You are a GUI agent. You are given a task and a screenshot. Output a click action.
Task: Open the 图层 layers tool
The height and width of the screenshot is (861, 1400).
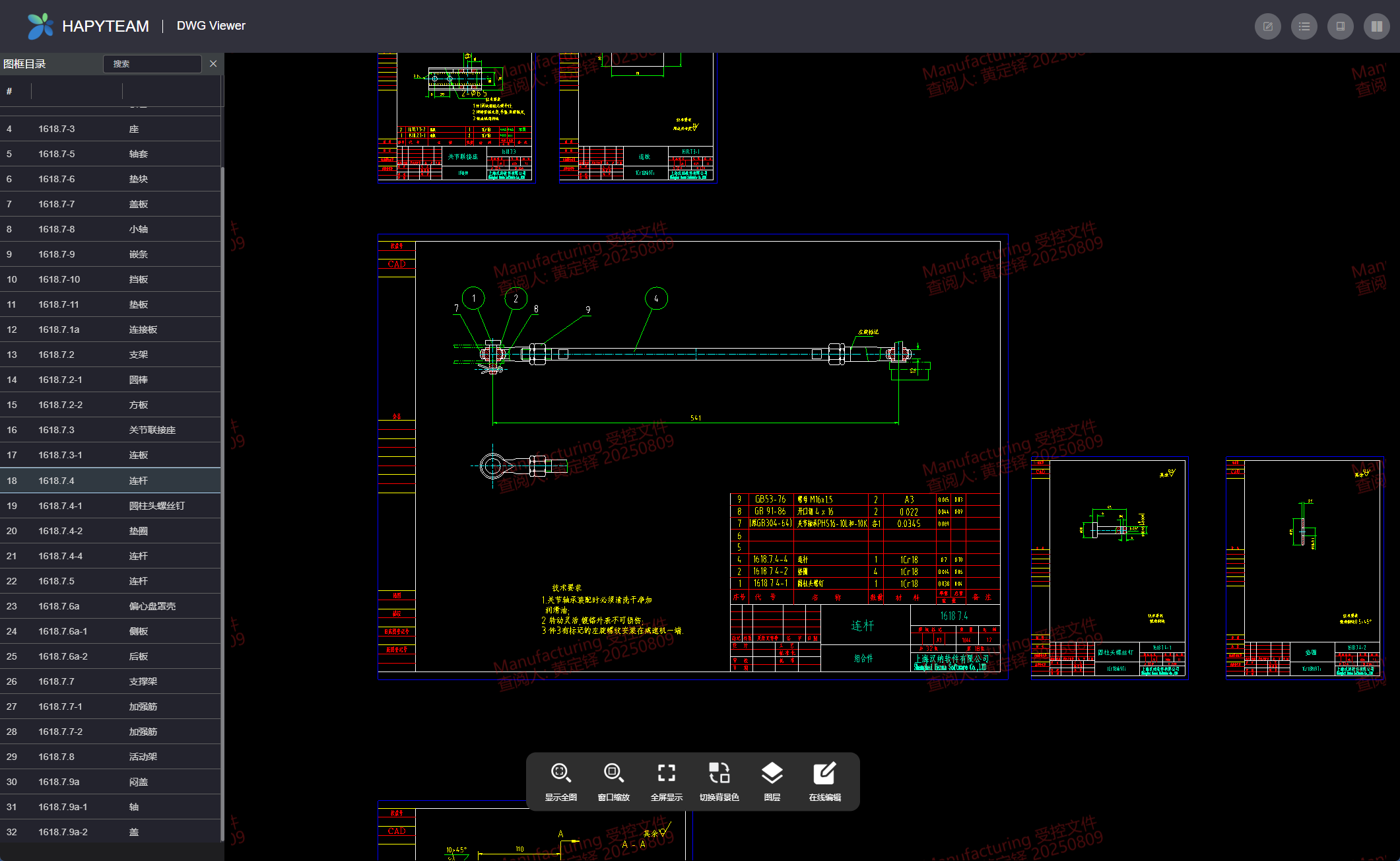click(x=772, y=781)
